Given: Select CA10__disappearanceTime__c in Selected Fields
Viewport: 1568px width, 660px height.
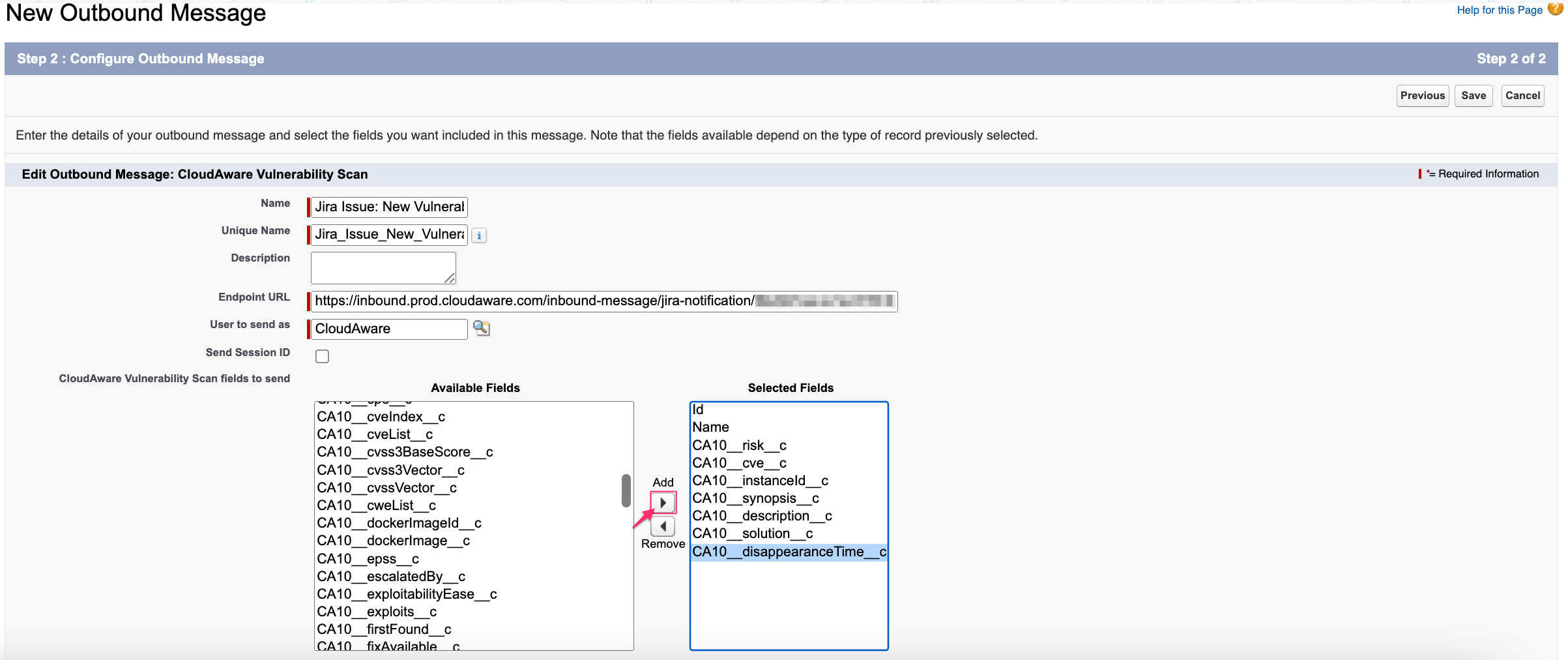Looking at the screenshot, I should 789,551.
